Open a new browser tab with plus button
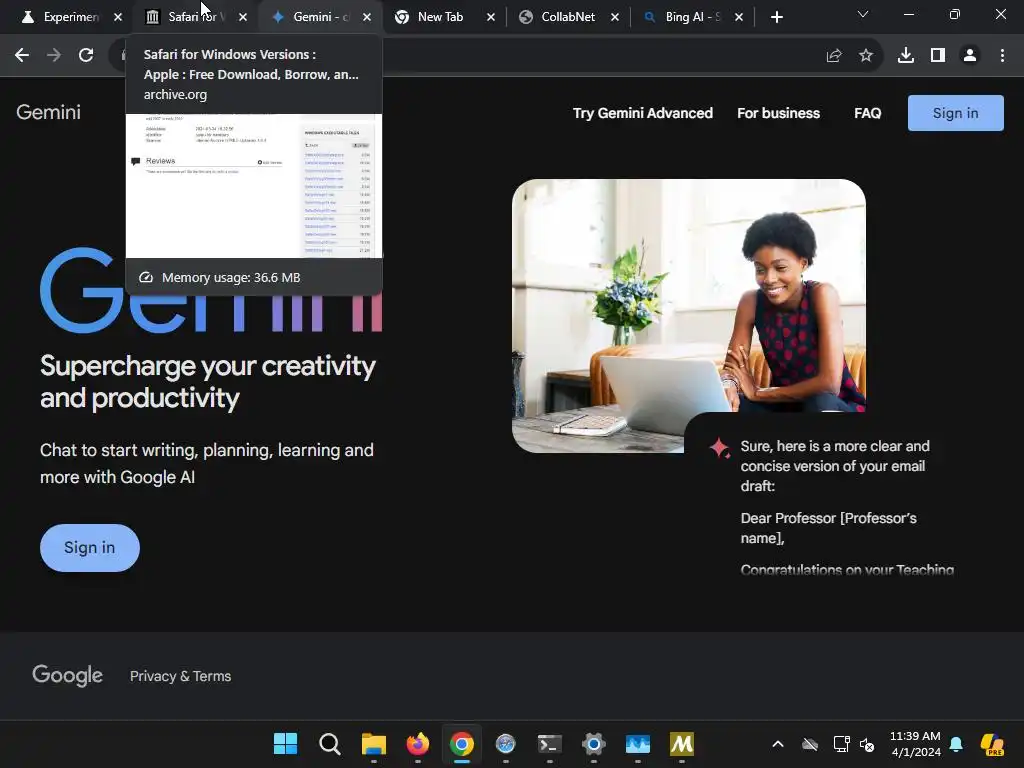The height and width of the screenshot is (768, 1024). coord(776,17)
